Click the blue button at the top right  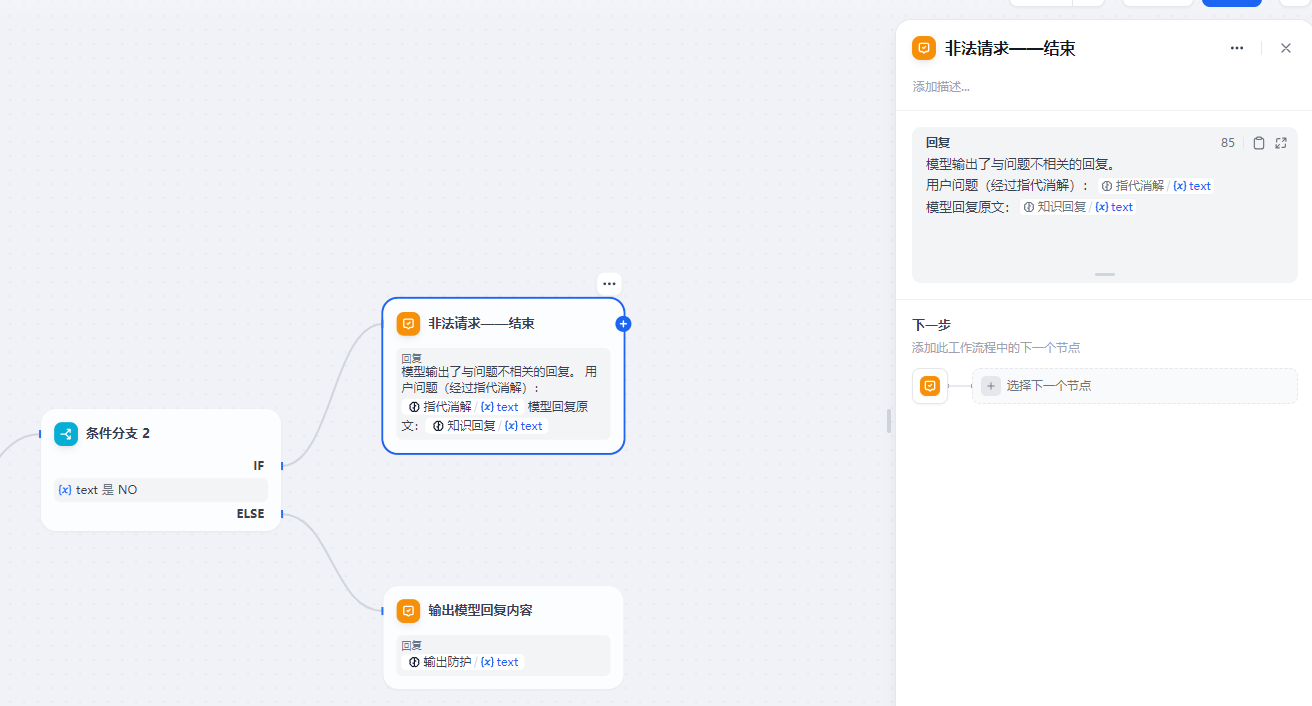tap(1232, 3)
